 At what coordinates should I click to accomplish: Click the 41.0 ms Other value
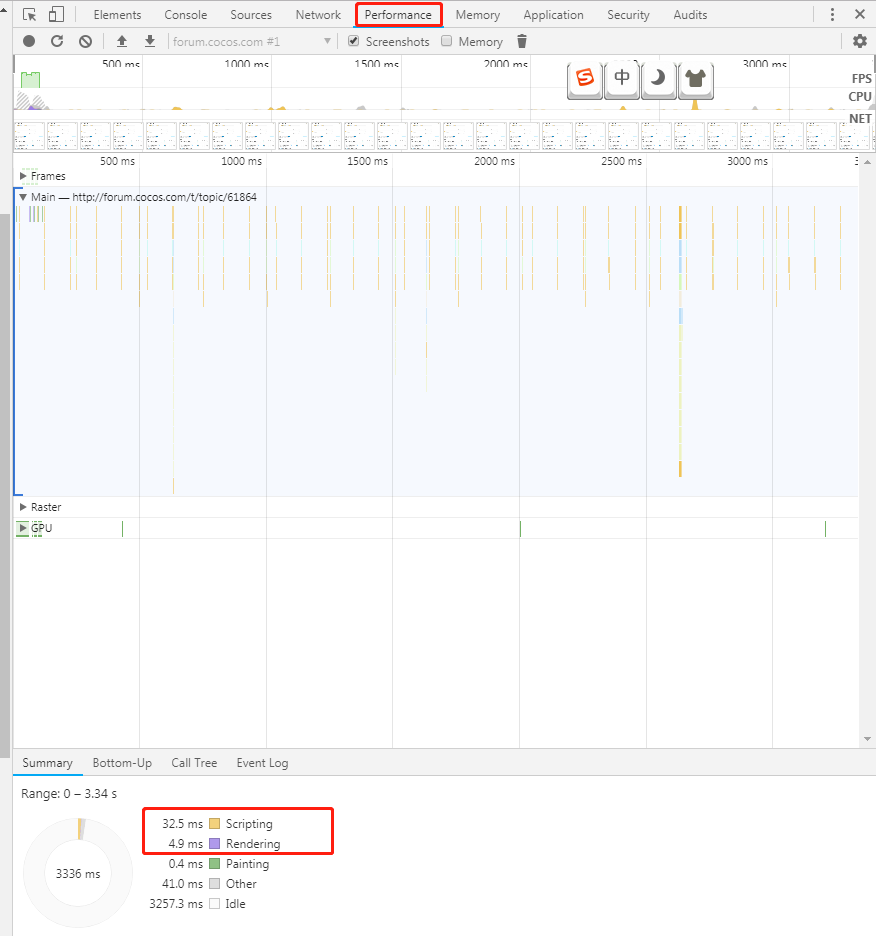(183, 883)
